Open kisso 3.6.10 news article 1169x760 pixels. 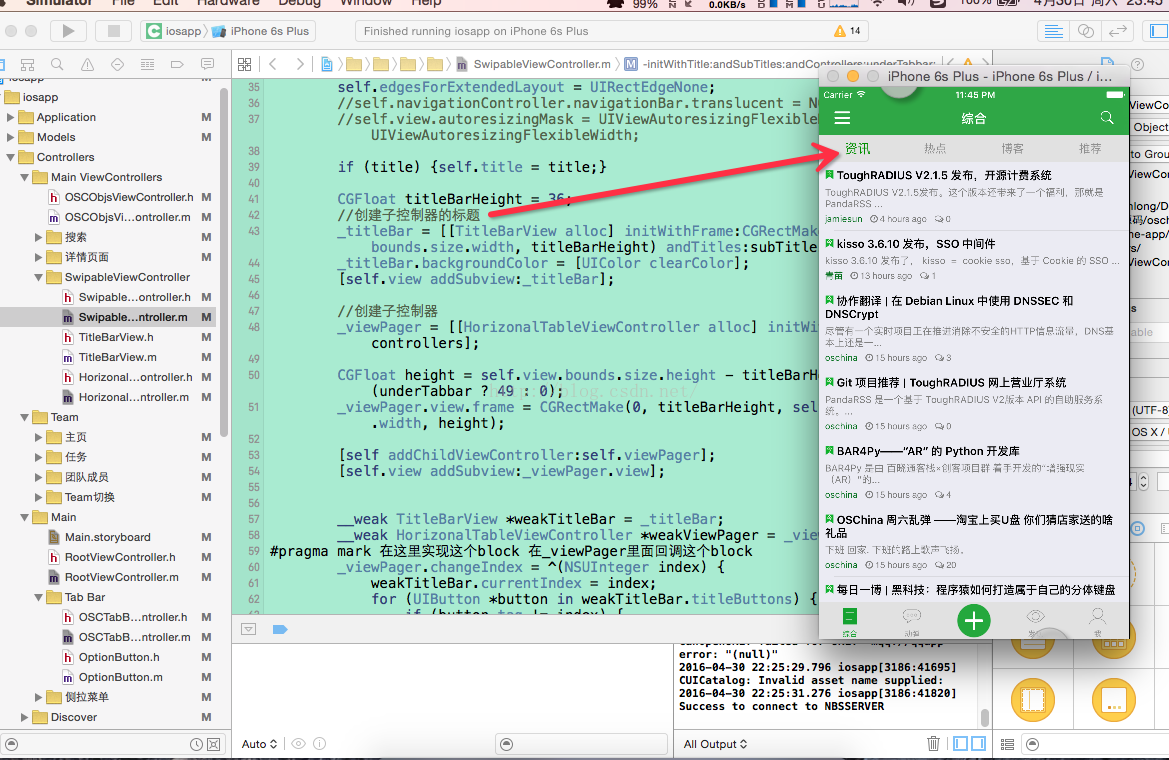974,260
